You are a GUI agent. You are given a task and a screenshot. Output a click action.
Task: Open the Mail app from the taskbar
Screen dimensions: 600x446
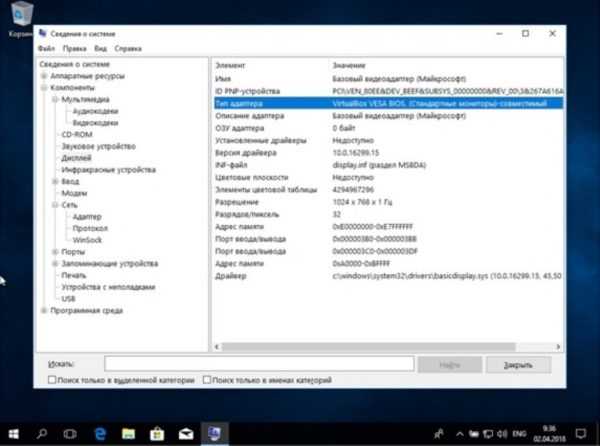point(186,434)
